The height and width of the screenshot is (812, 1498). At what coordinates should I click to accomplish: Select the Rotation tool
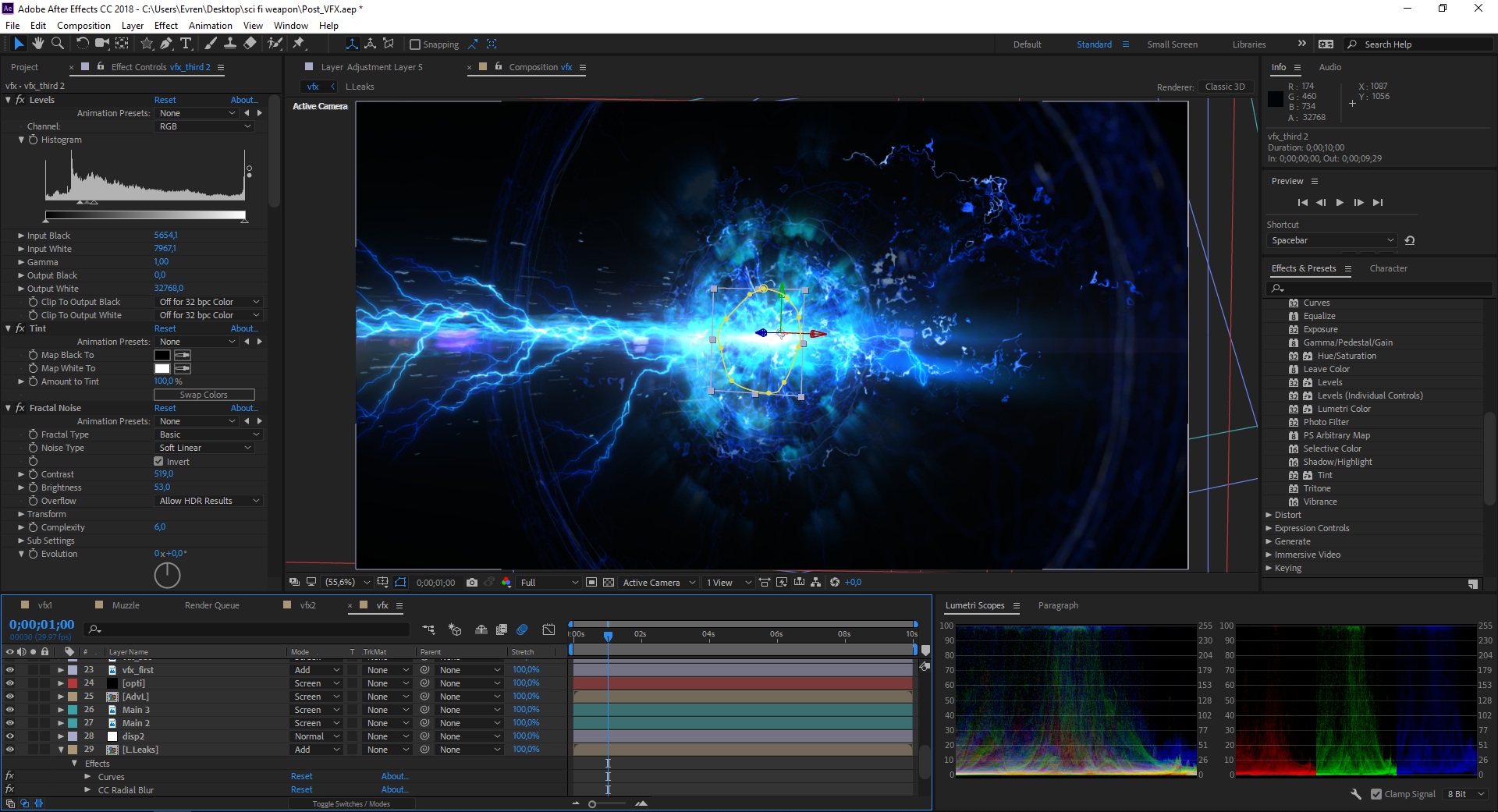(x=83, y=44)
